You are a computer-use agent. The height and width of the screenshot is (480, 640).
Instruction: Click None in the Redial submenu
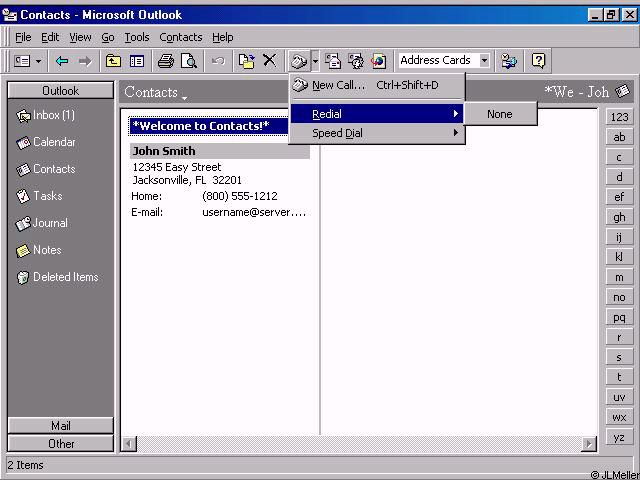[500, 114]
